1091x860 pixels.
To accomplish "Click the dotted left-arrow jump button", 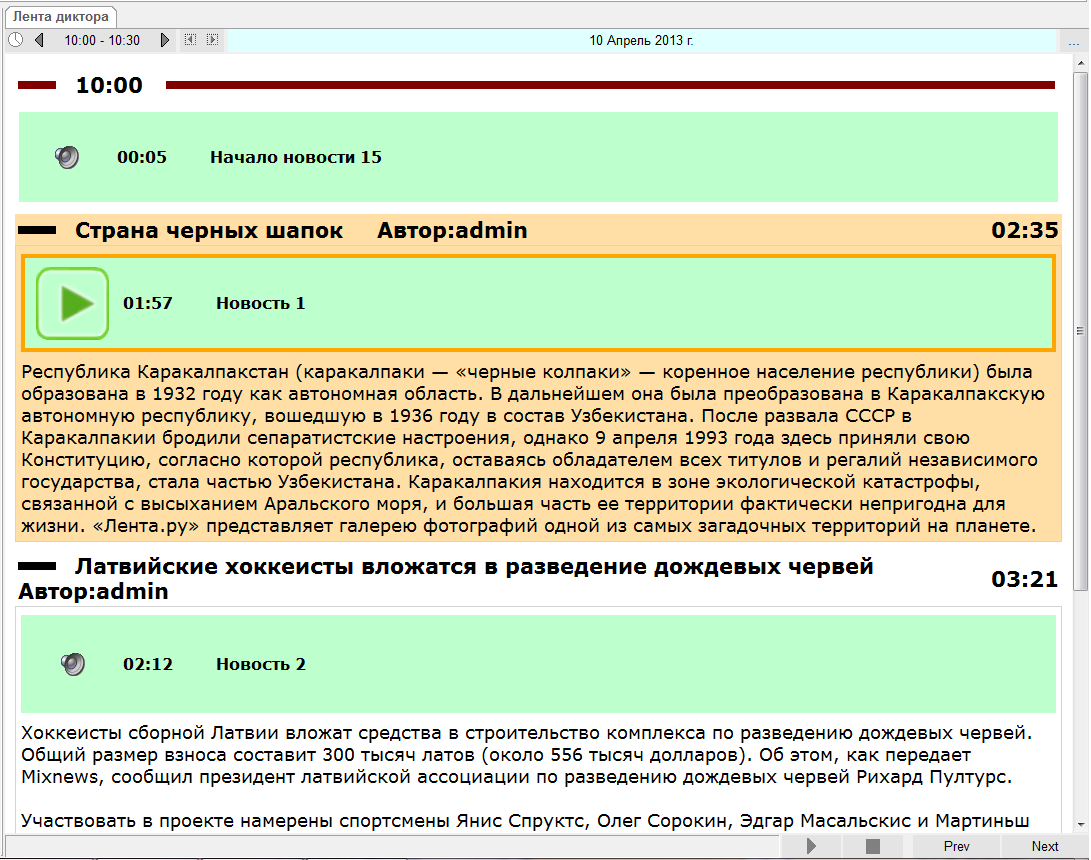I will coord(190,40).
